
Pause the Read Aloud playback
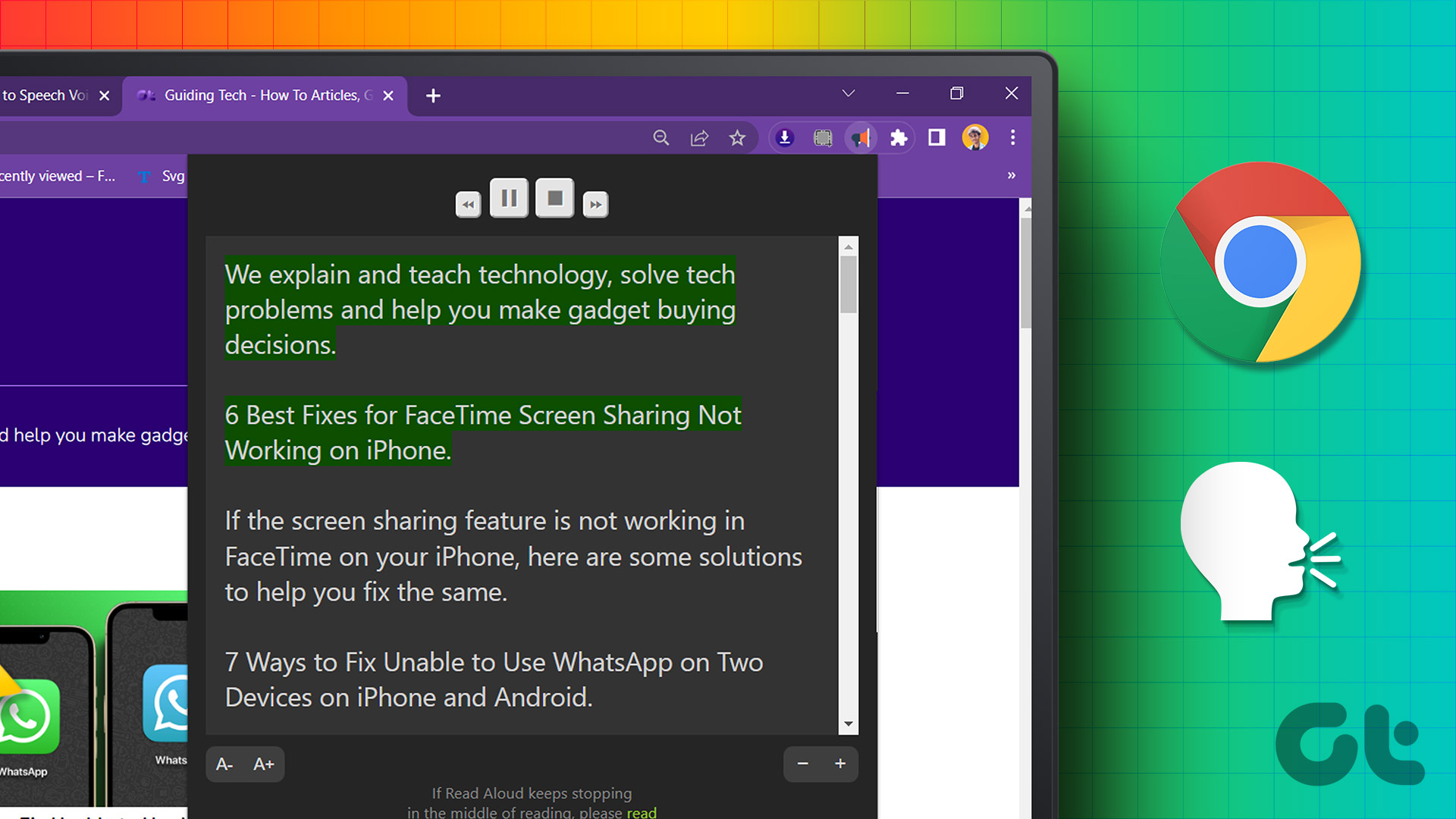(x=509, y=199)
